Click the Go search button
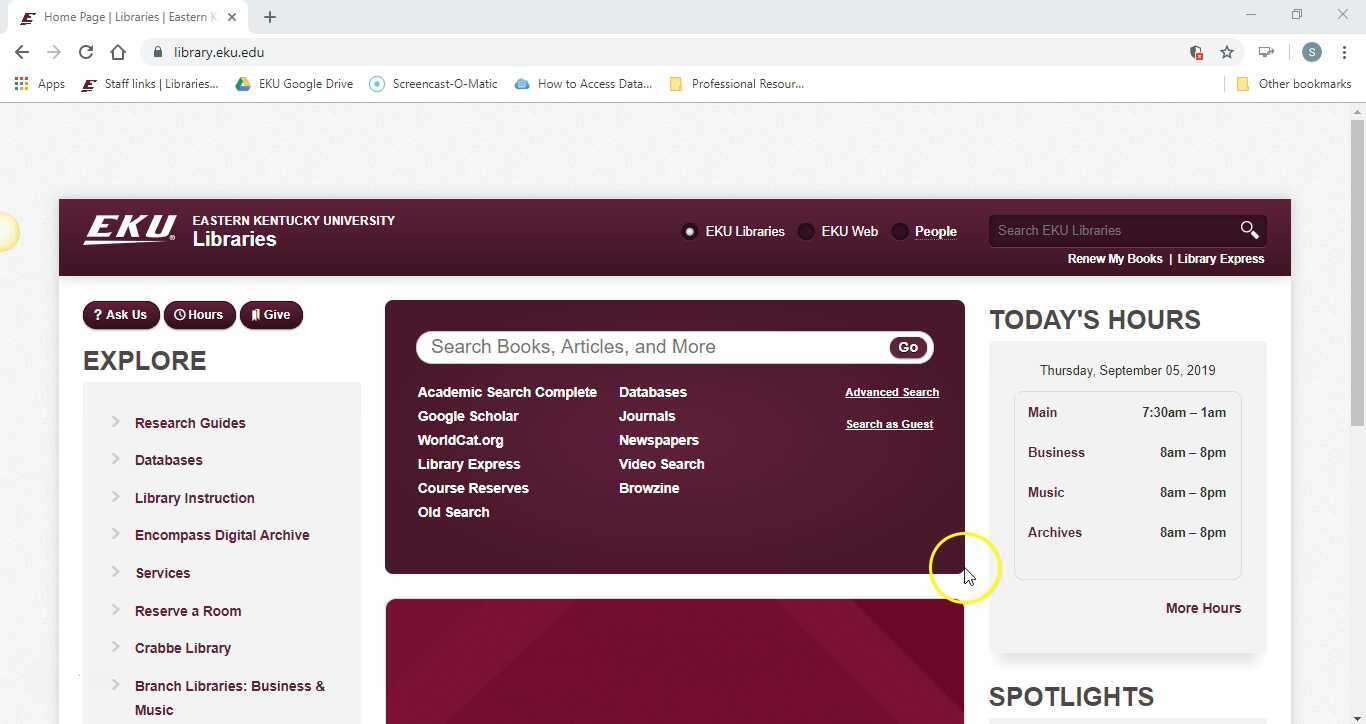The width and height of the screenshot is (1366, 724). pos(908,347)
